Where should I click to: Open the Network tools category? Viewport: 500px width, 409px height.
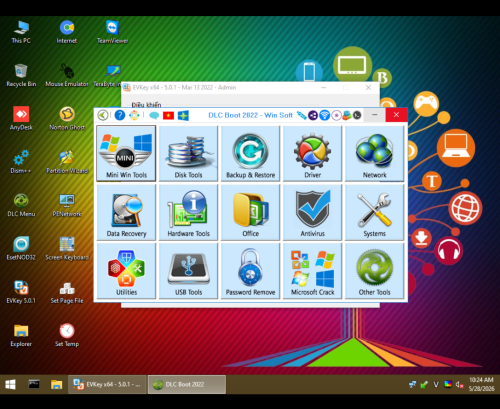(x=374, y=153)
